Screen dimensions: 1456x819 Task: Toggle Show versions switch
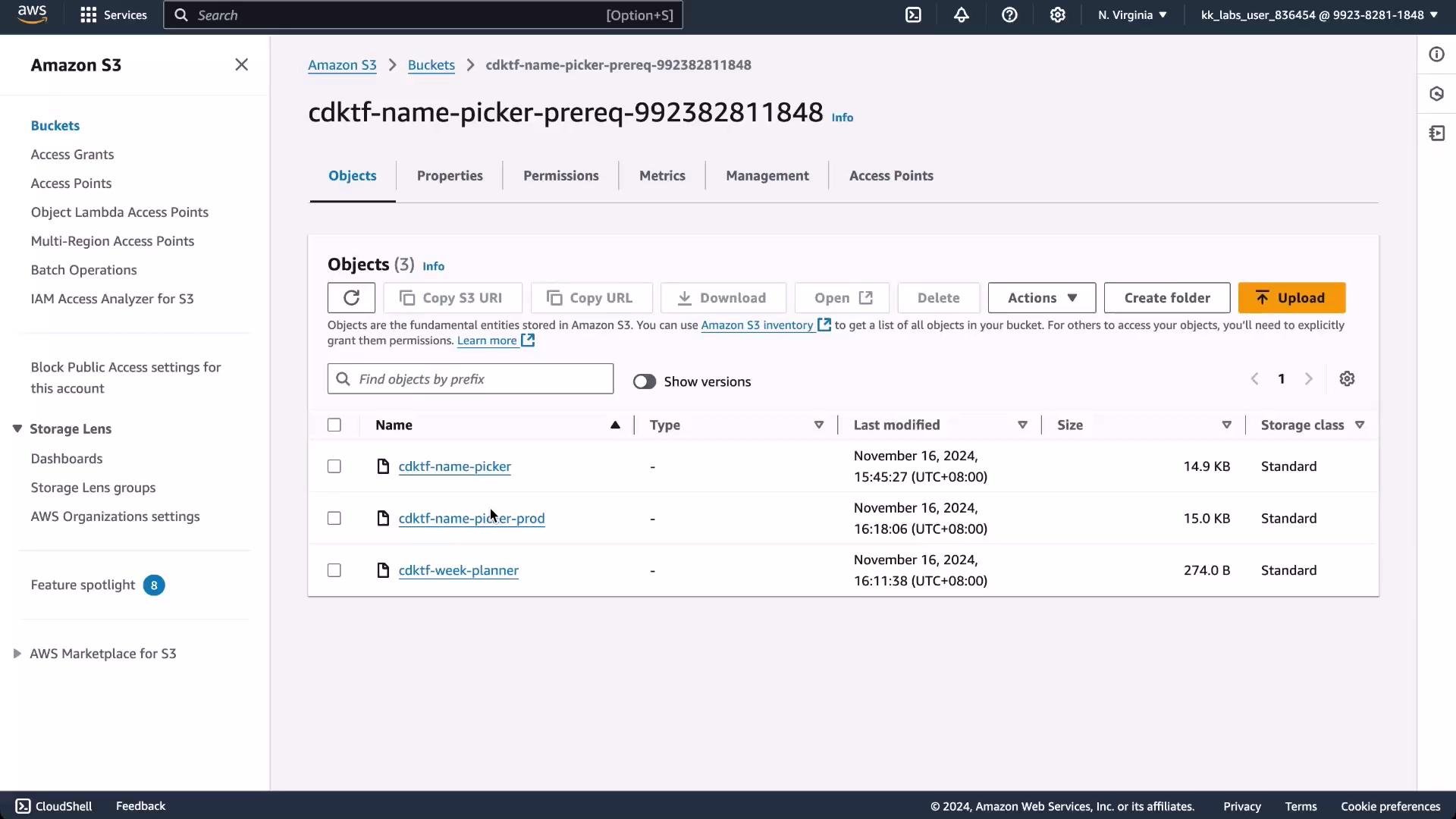tap(645, 381)
